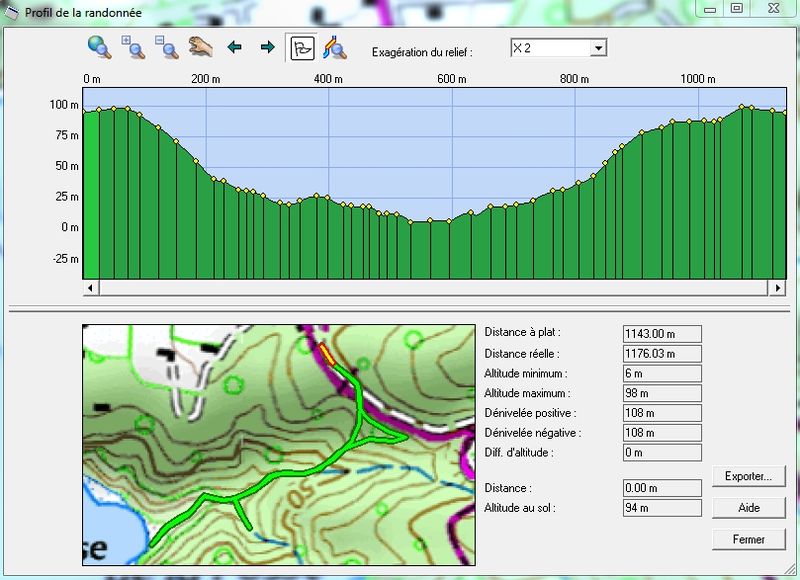The height and width of the screenshot is (580, 800).
Task: Click the left arrow navigation icon
Action: [234, 47]
